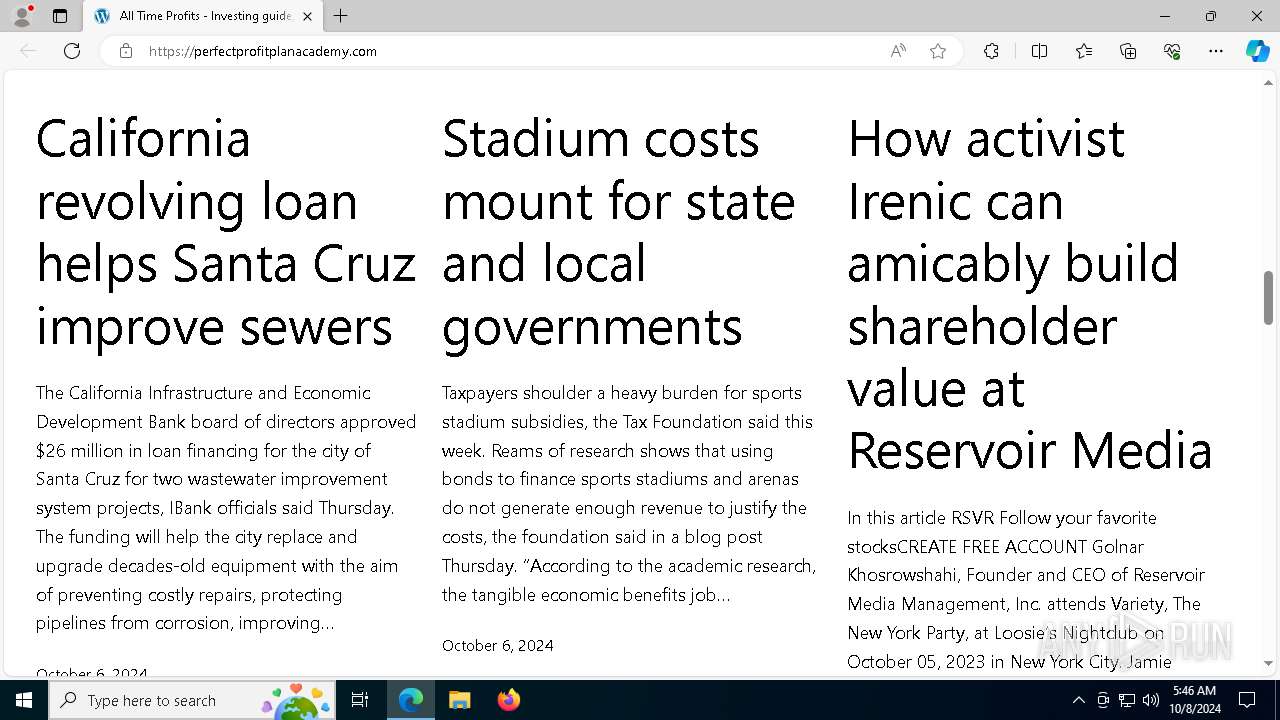Open the tab actions menu icon
Image resolution: width=1280 pixels, height=720 pixels.
pos(60,16)
